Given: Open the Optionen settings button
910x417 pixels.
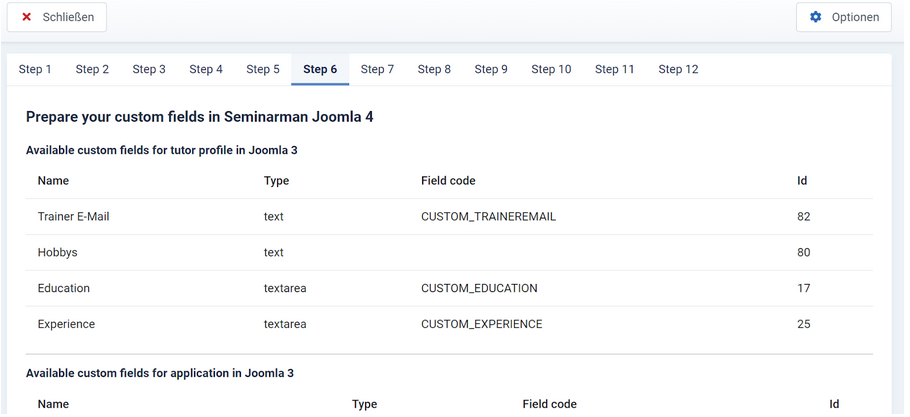Looking at the screenshot, I should [843, 17].
